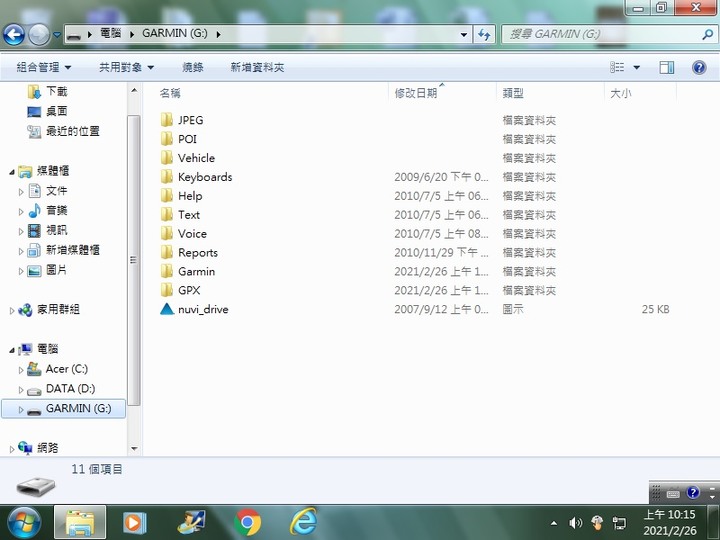Change view with the view mode icon
720x540 pixels.
[617, 68]
